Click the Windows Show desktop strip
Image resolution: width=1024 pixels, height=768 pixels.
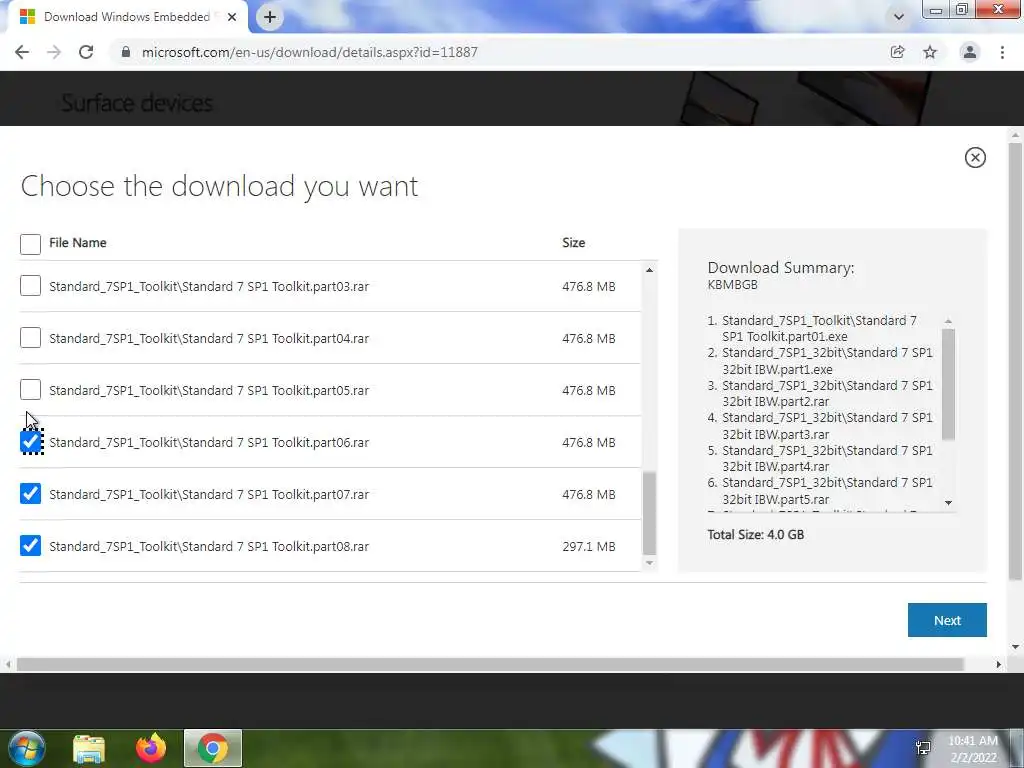click(x=1017, y=748)
